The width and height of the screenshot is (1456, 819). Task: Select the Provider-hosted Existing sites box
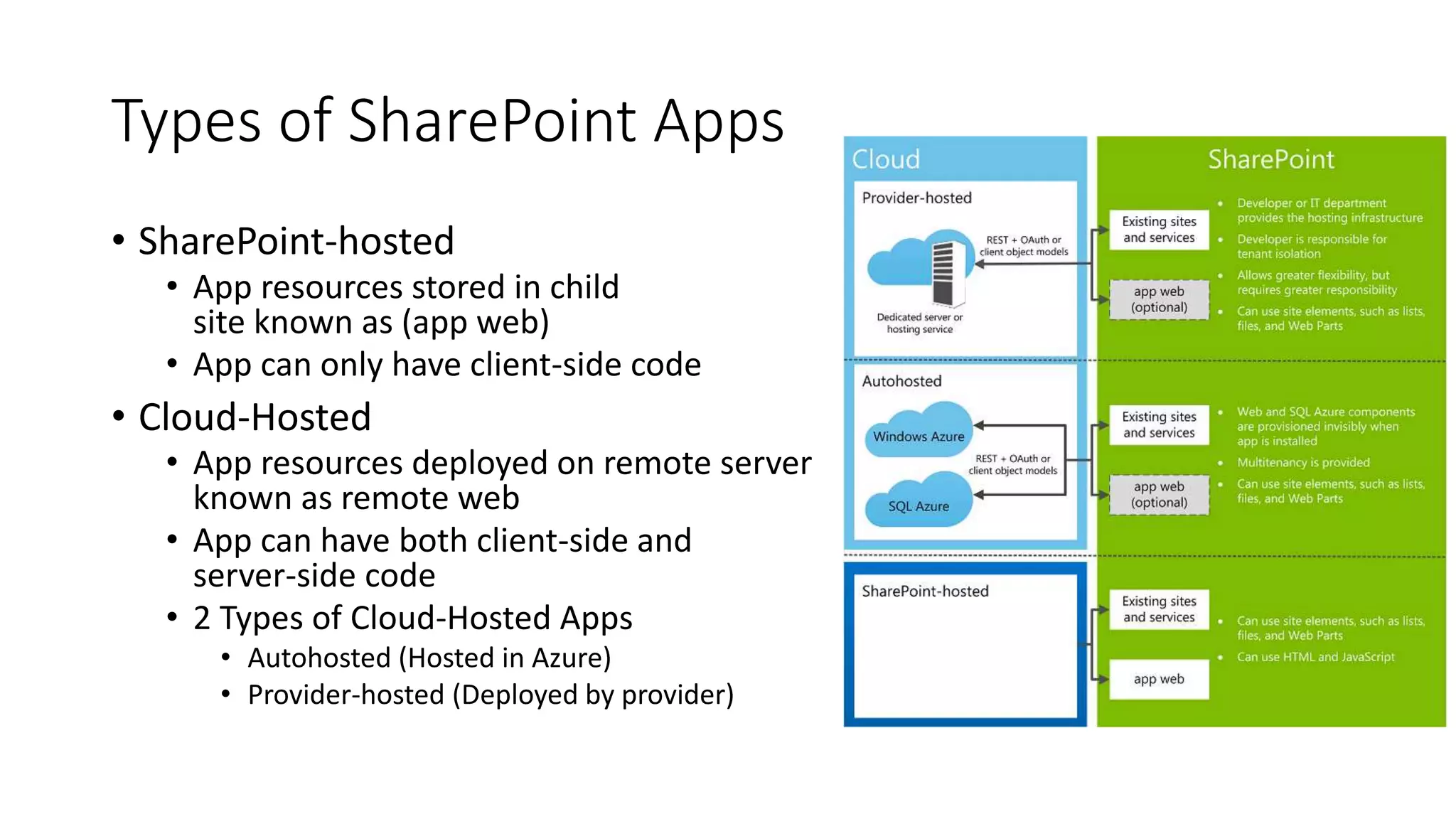[x=1159, y=230]
